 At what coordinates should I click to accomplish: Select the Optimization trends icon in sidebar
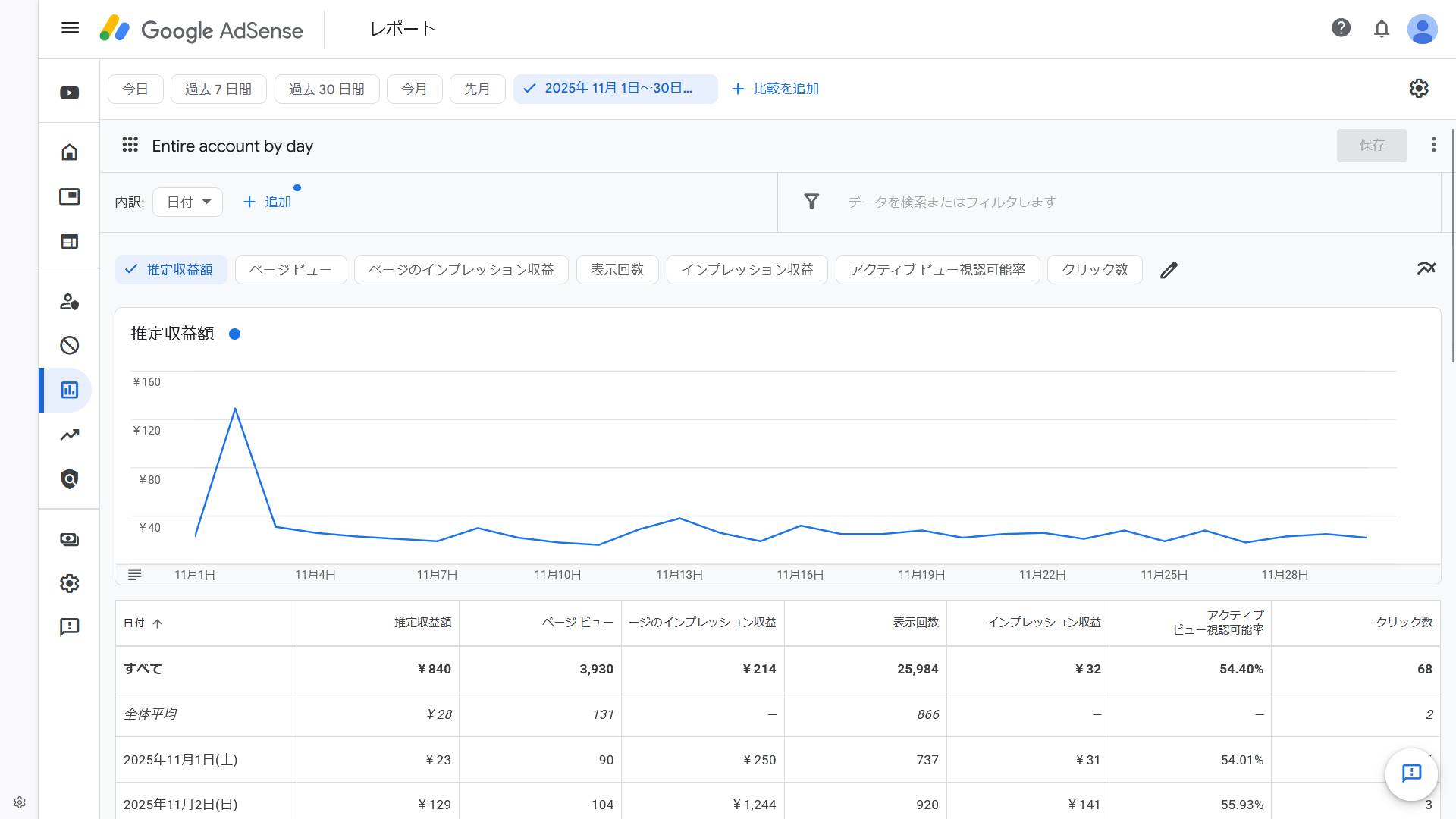coord(69,435)
